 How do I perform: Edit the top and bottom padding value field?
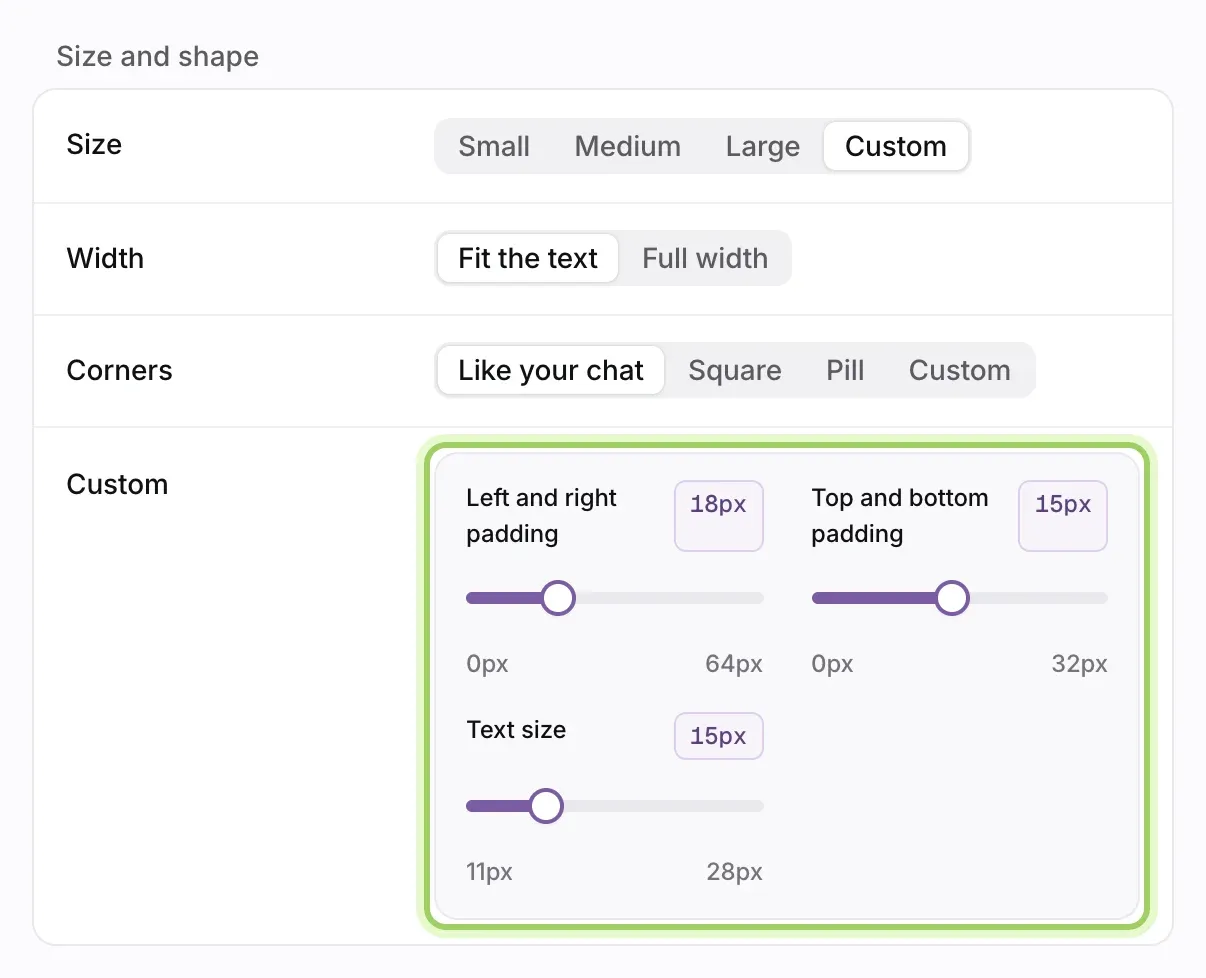pyautogui.click(x=1063, y=515)
